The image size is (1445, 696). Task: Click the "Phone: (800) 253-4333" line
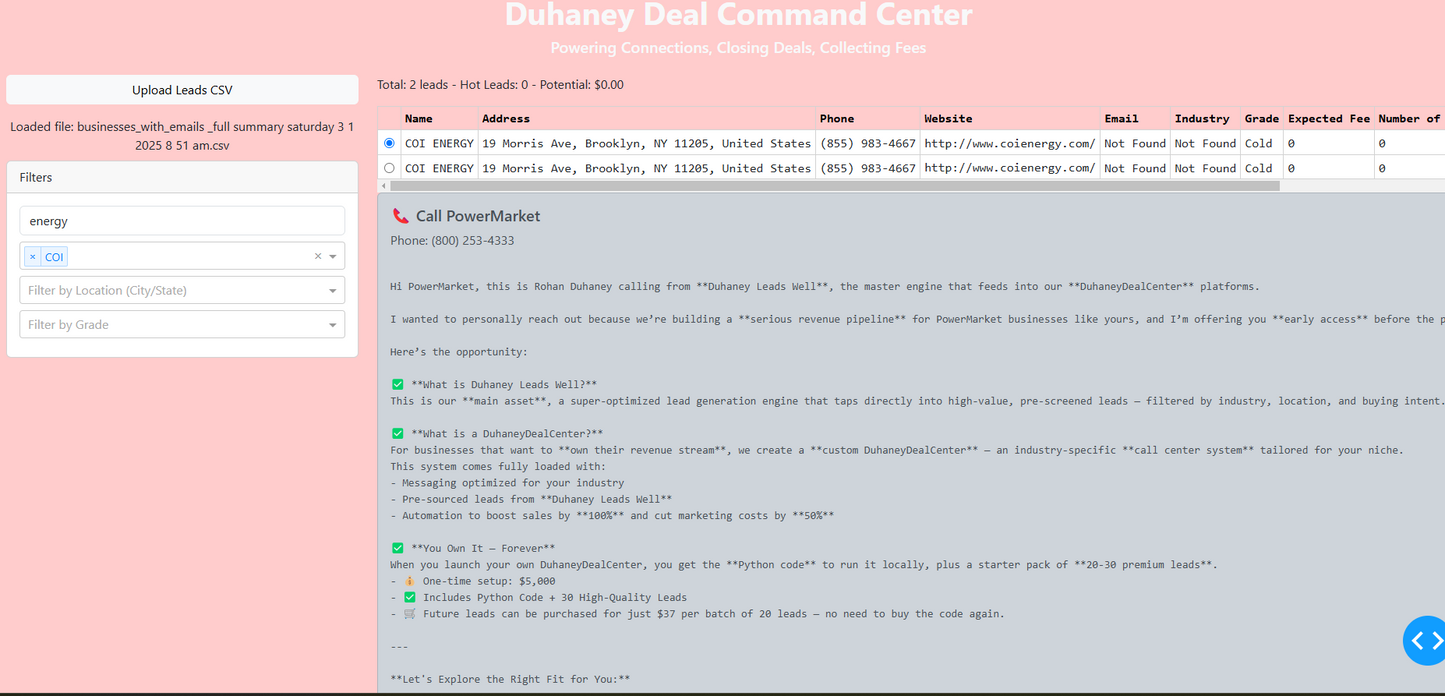452,241
